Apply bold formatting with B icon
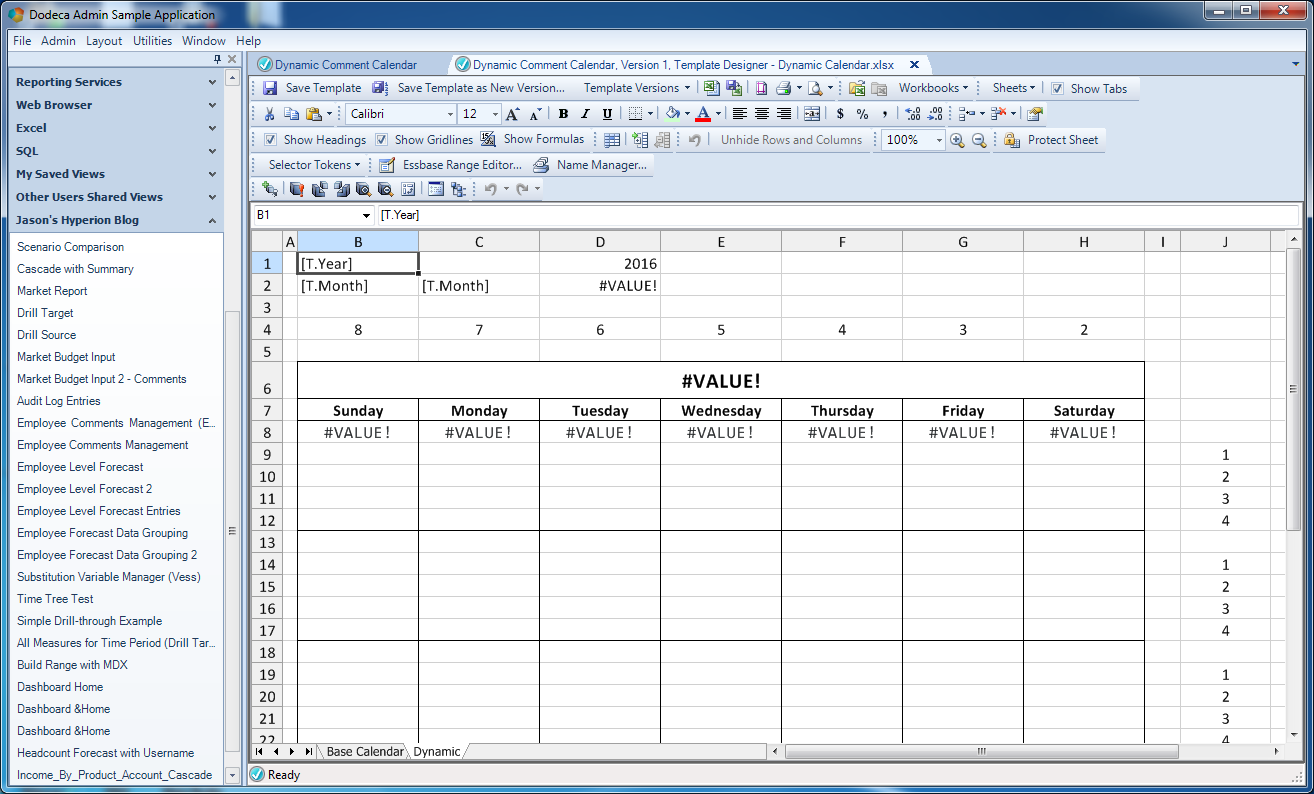This screenshot has height=794, width=1314. [x=563, y=114]
